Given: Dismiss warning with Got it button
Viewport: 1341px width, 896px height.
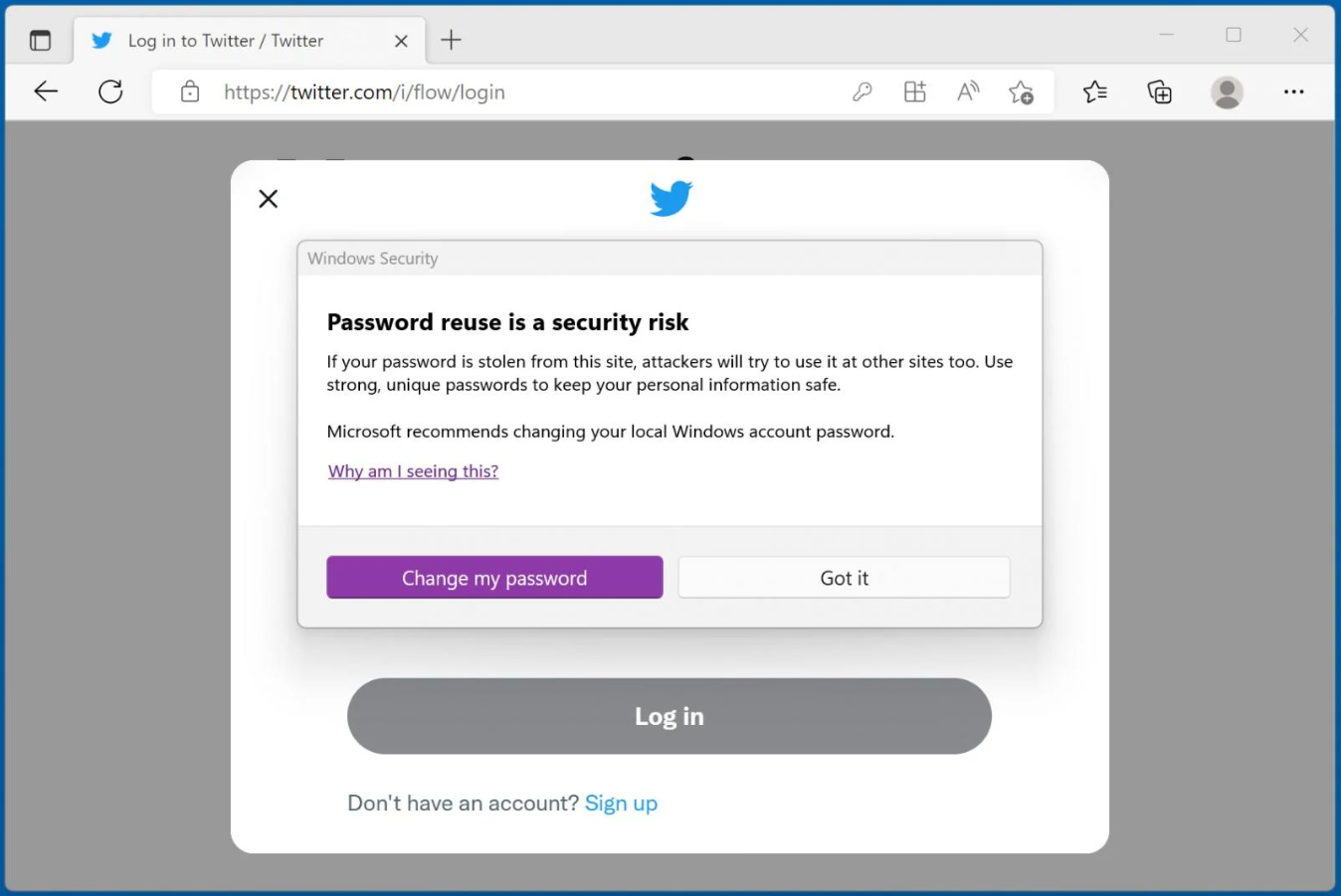Looking at the screenshot, I should click(x=844, y=578).
